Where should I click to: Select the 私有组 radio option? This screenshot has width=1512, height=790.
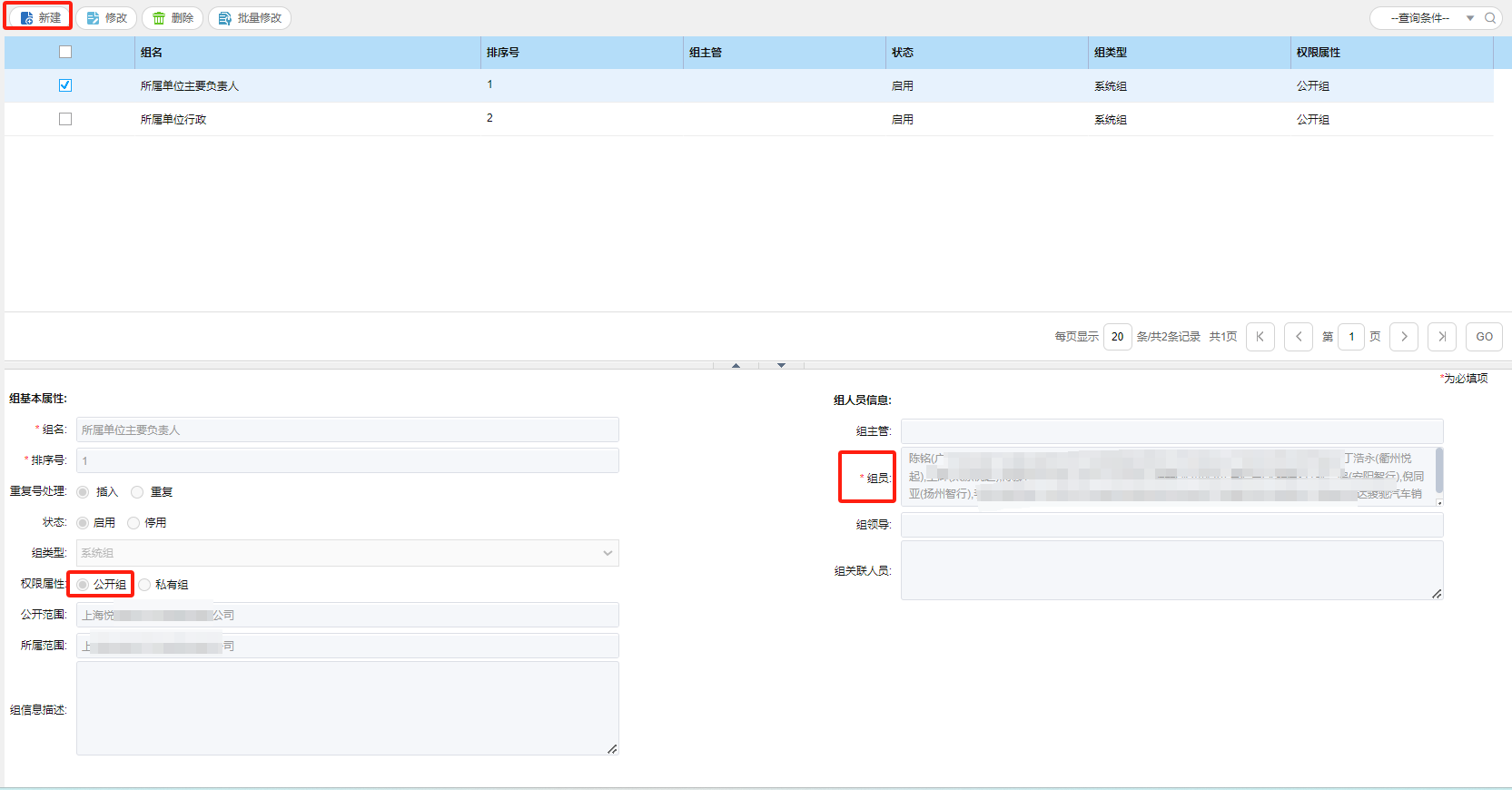[145, 585]
